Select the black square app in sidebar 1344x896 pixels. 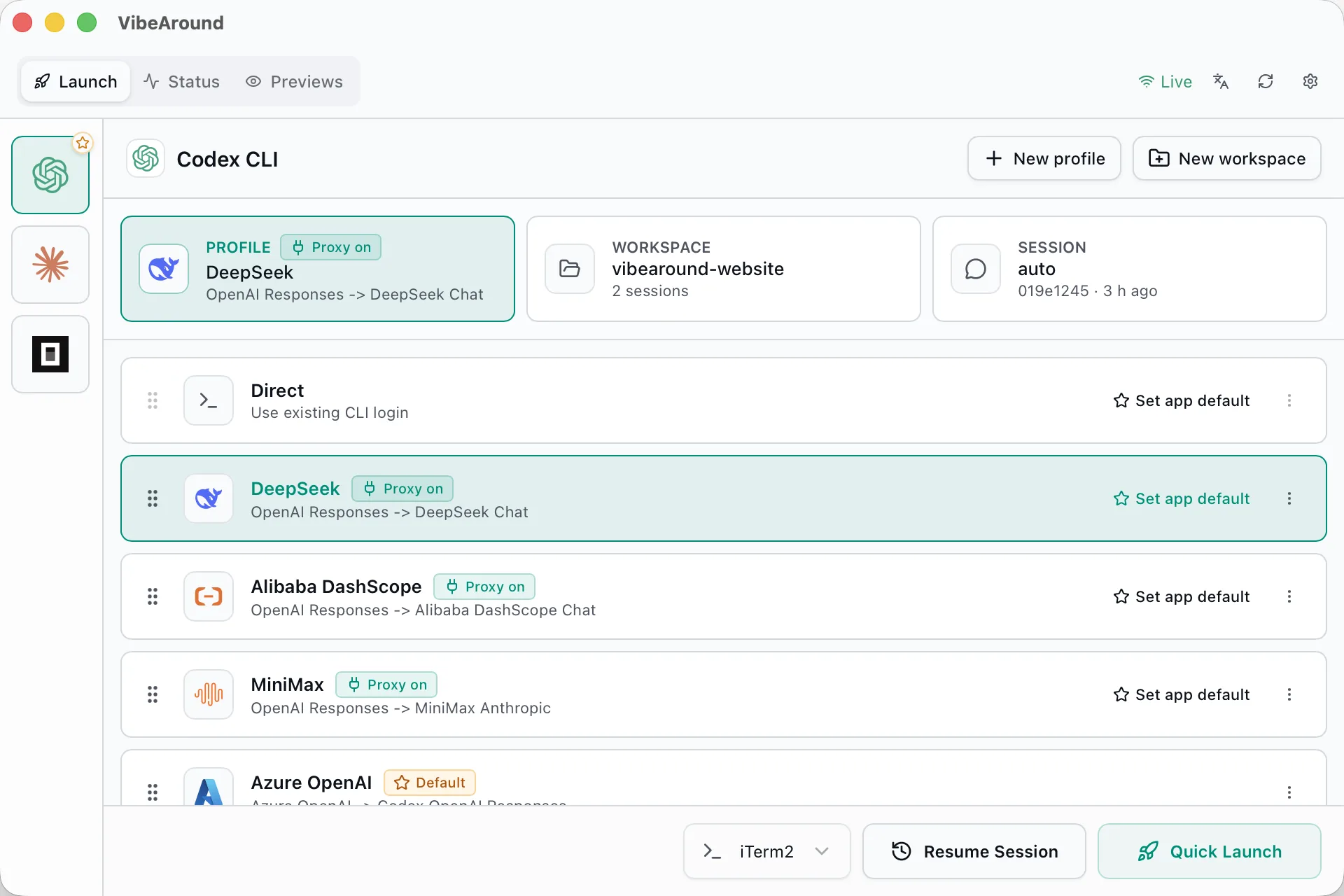click(x=50, y=354)
